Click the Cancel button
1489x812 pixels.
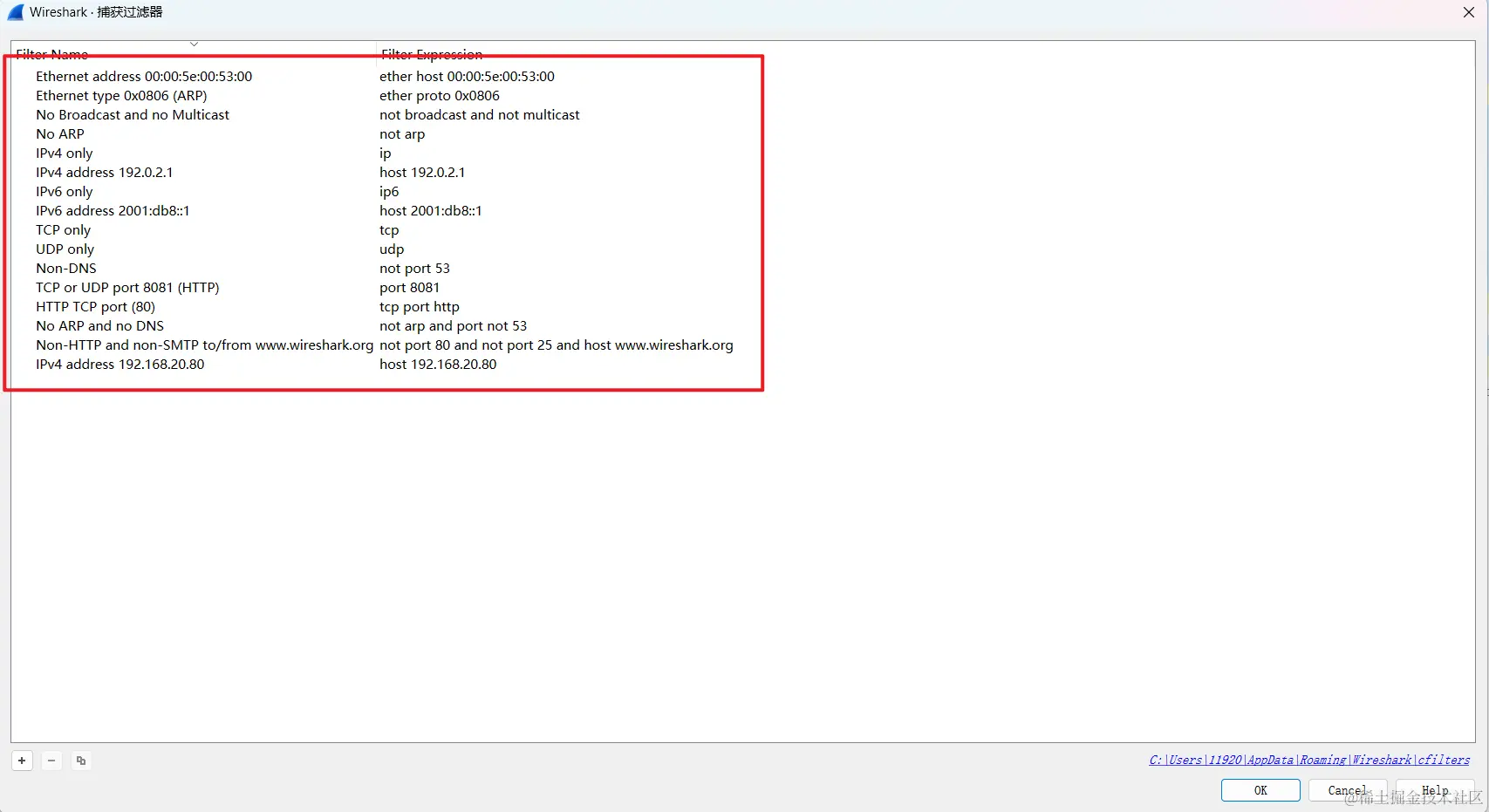1348,790
